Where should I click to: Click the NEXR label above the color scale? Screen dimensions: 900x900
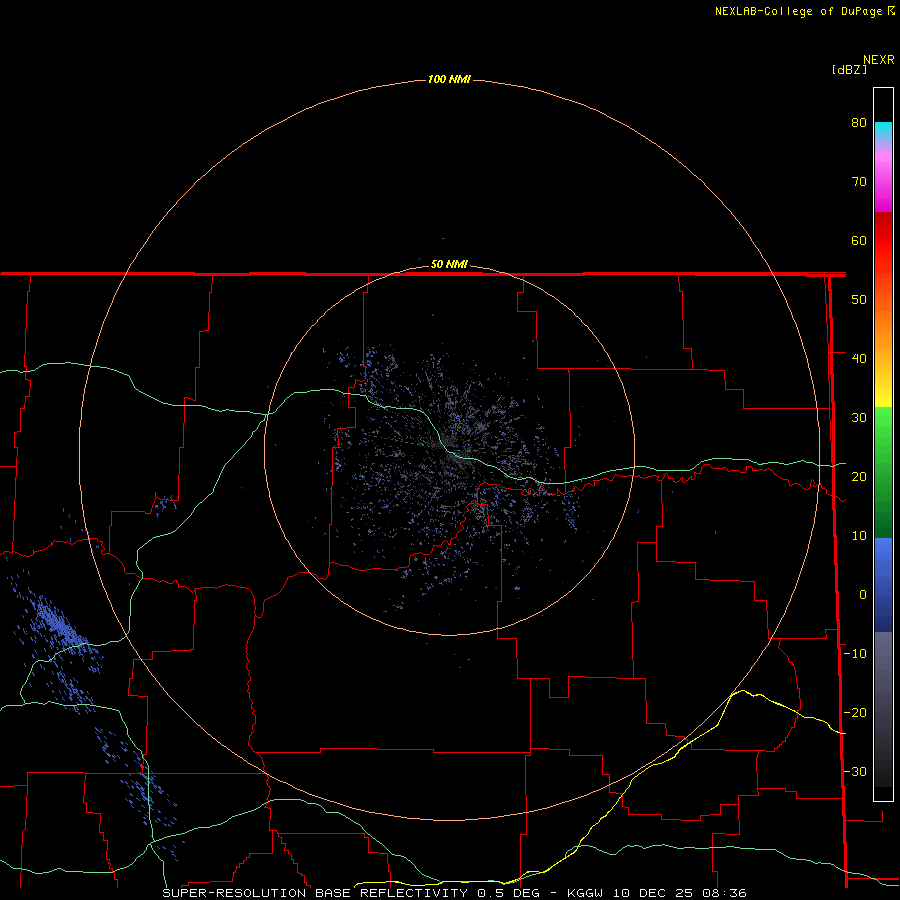878,60
